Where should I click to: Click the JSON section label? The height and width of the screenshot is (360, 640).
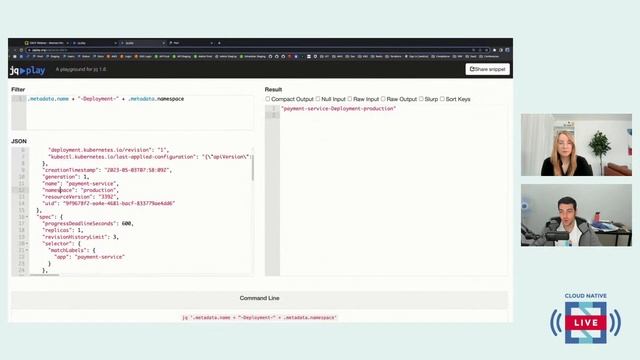[x=19, y=141]
